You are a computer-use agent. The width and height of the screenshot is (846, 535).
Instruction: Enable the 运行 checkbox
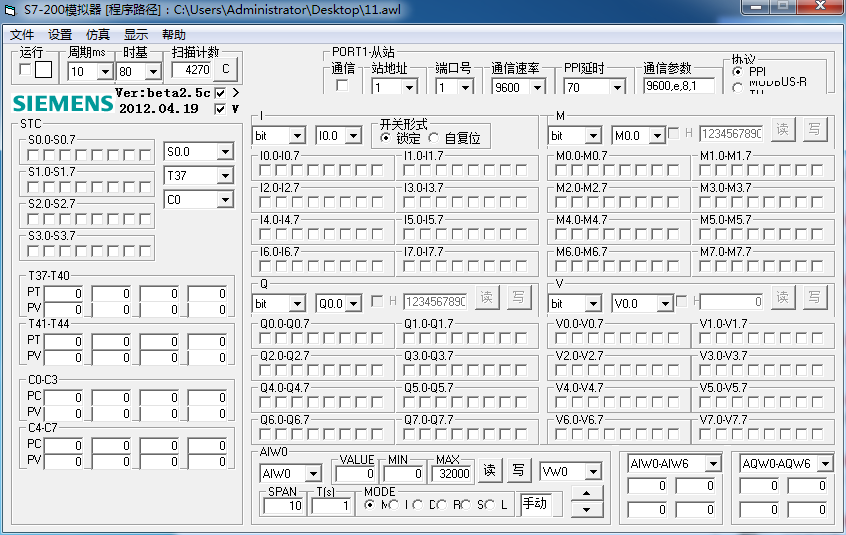click(x=25, y=70)
